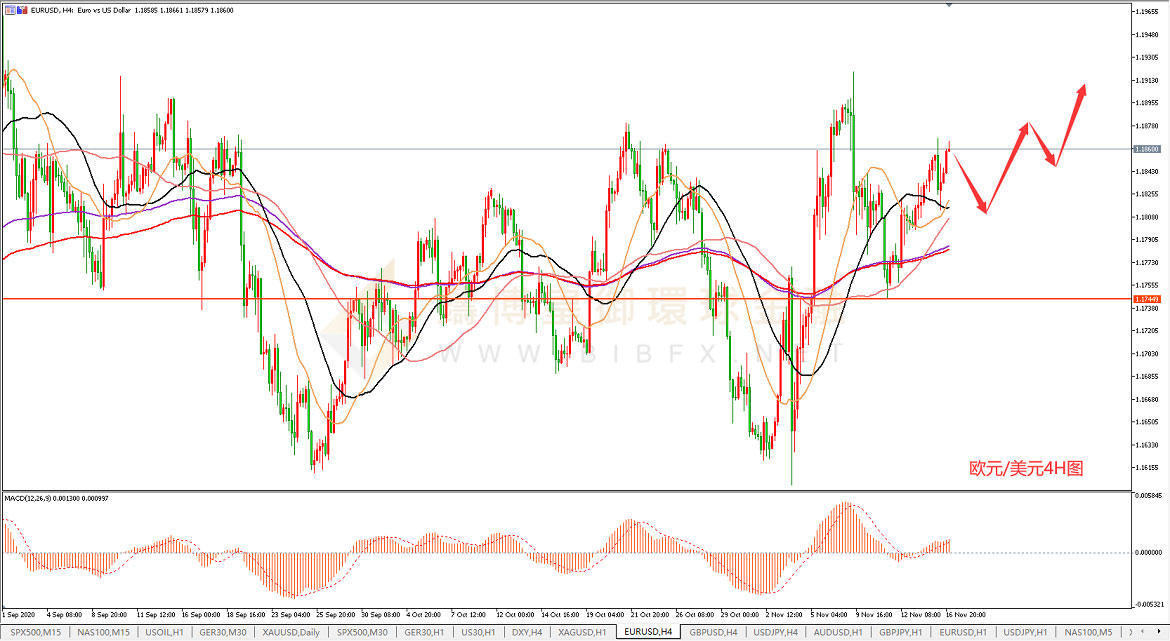Image resolution: width=1170 pixels, height=641 pixels.
Task: Open the NAS100,M15 chart tab
Action: click(x=103, y=633)
